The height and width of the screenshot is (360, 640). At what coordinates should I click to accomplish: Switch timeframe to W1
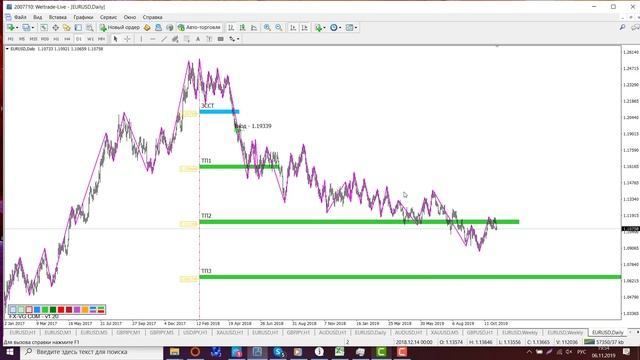pyautogui.click(x=90, y=39)
